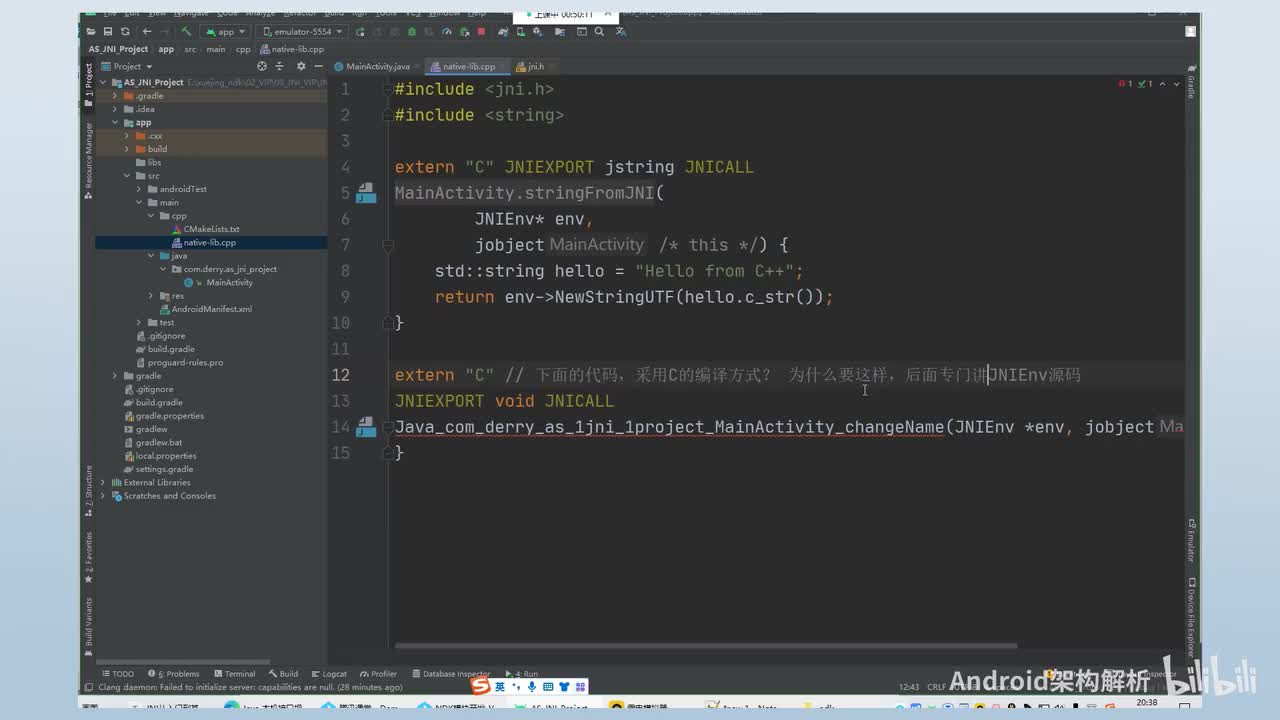Open the TODO tool window

pyautogui.click(x=118, y=674)
